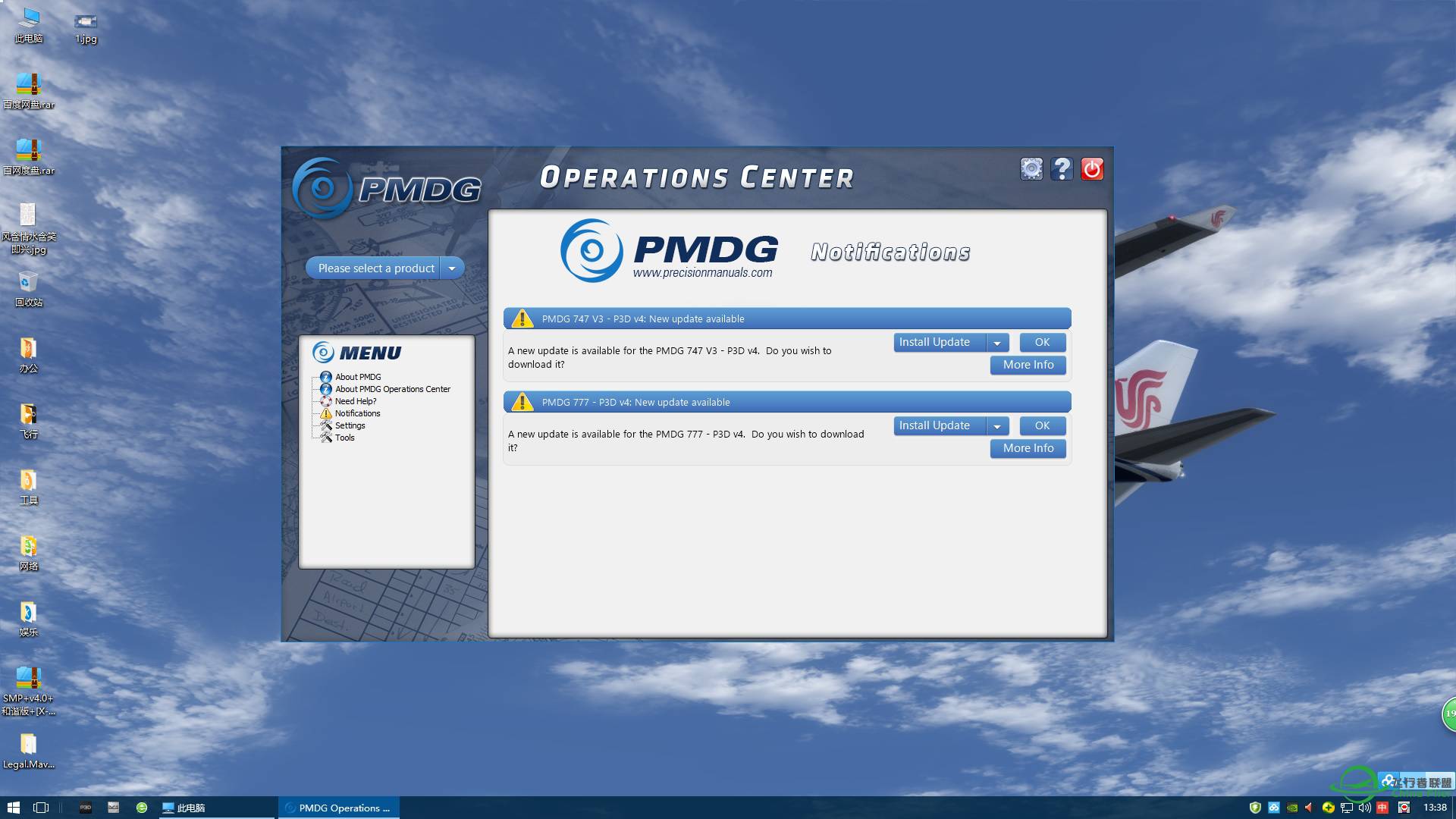The height and width of the screenshot is (819, 1456).
Task: Click Install Update button for PMDG 747
Action: coord(935,342)
